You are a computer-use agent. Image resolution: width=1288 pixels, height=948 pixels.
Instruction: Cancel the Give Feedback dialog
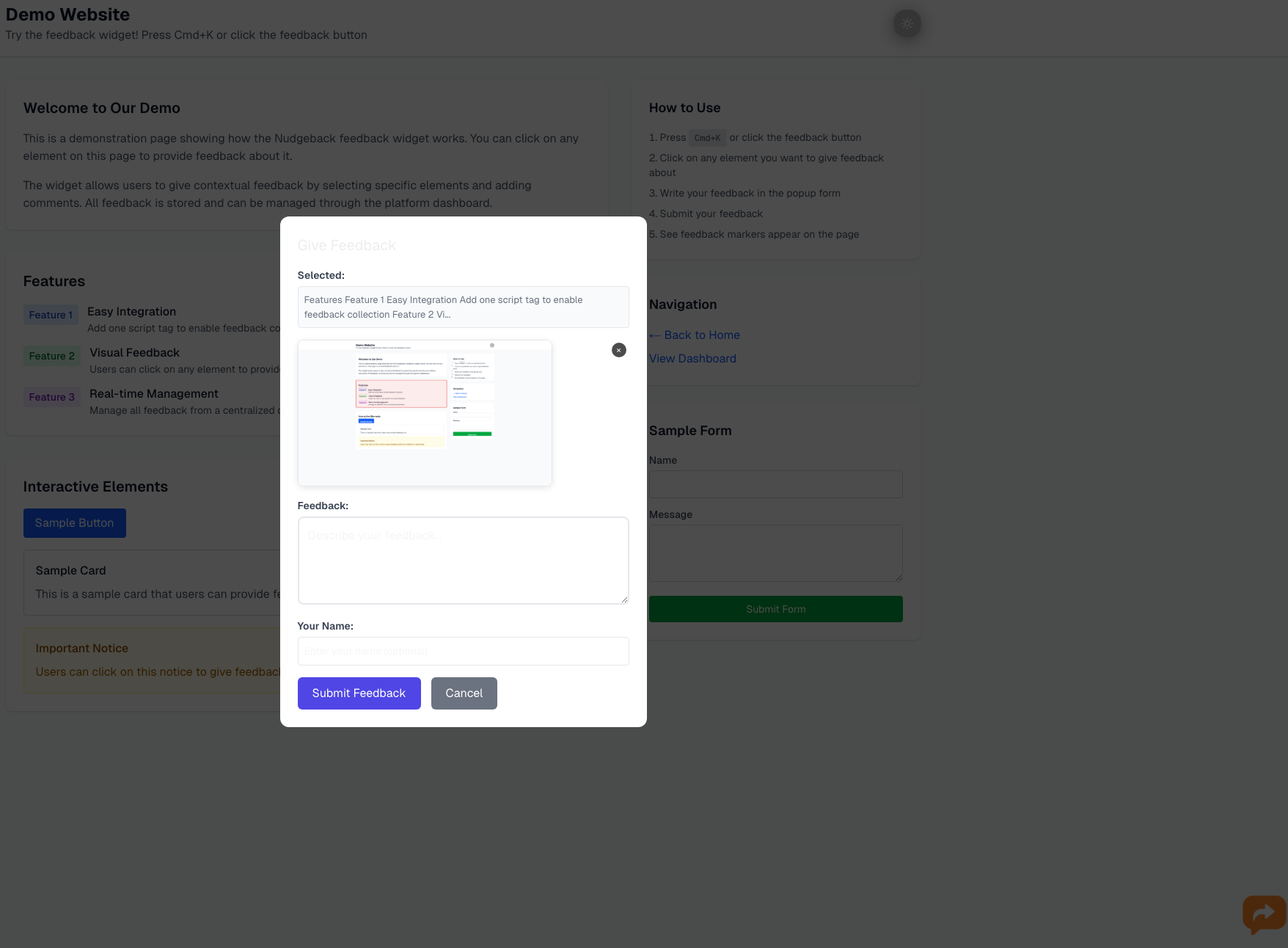[464, 693]
